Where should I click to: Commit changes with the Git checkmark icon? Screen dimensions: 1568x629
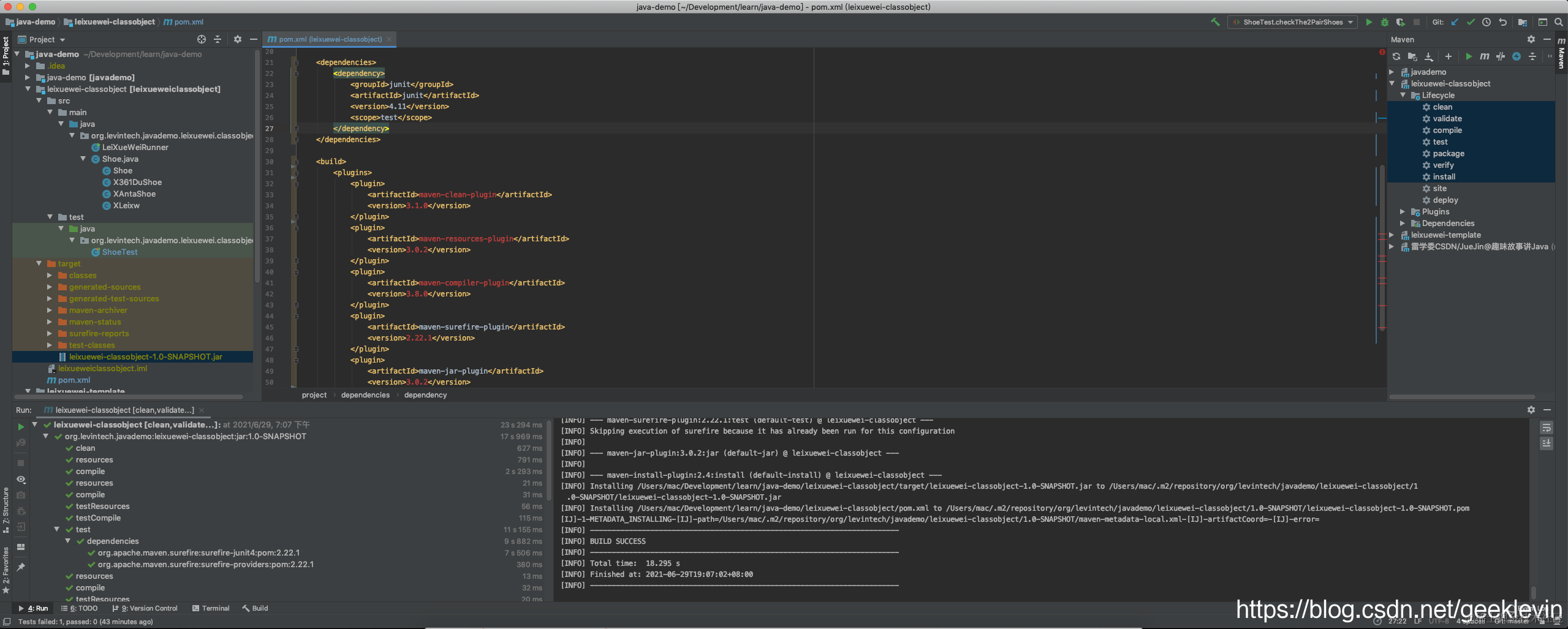pyautogui.click(x=1471, y=22)
